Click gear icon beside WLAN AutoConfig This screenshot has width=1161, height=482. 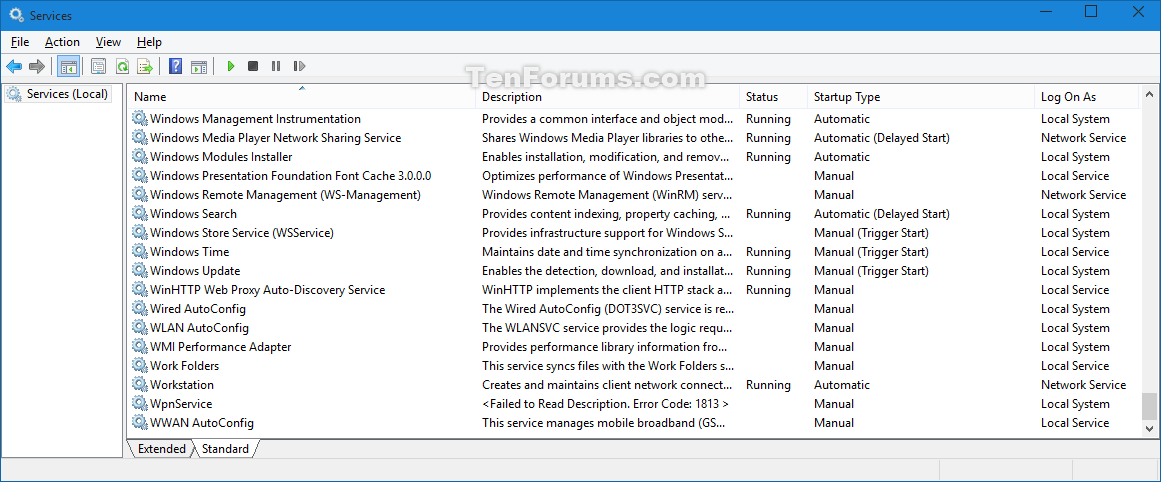click(140, 328)
